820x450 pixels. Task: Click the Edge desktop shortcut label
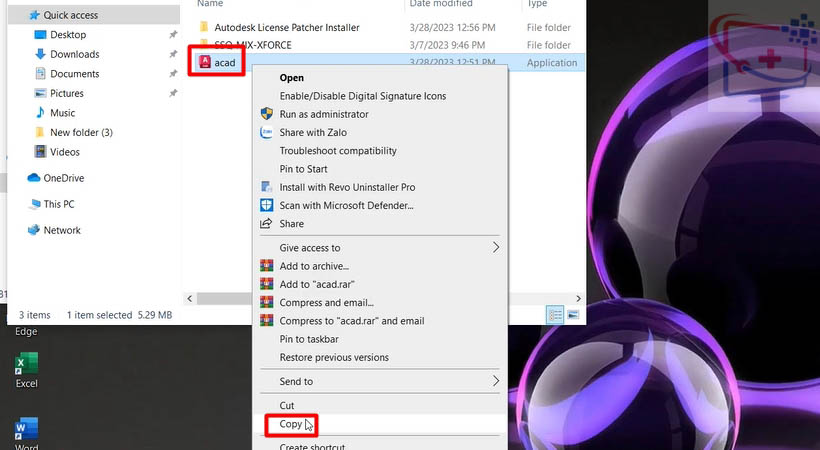tap(26, 332)
